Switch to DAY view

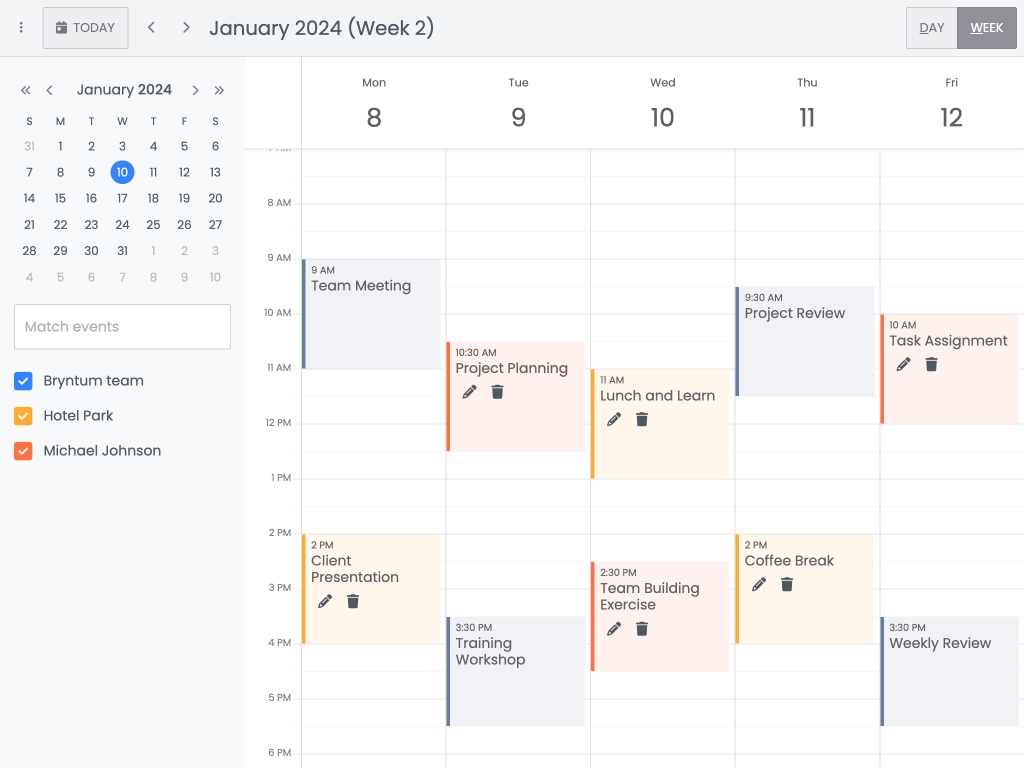pyautogui.click(x=931, y=27)
